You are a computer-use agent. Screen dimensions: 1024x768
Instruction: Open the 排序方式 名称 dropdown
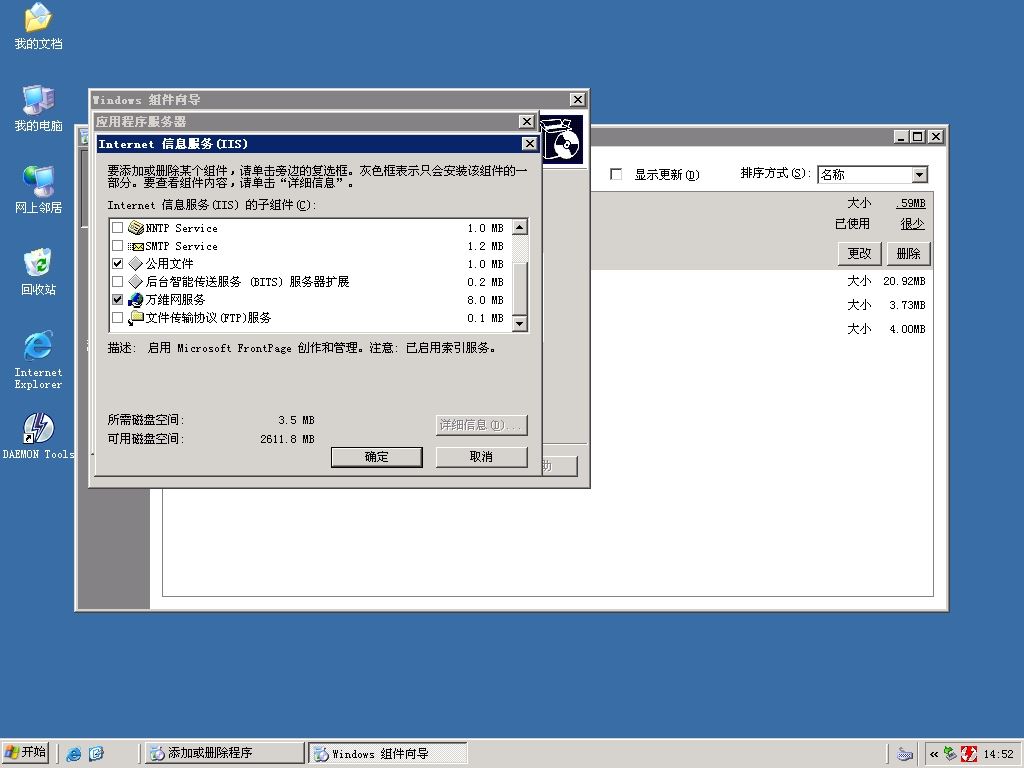[x=920, y=174]
